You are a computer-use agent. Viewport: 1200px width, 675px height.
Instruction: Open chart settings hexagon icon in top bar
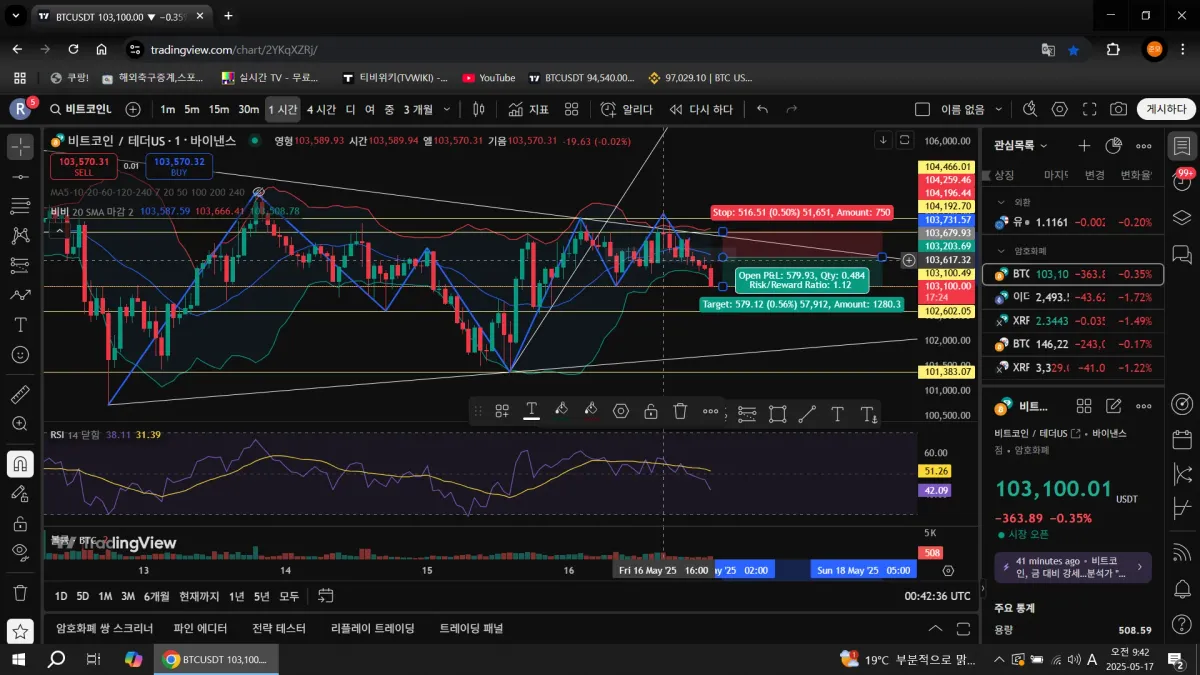pyautogui.click(x=1059, y=109)
